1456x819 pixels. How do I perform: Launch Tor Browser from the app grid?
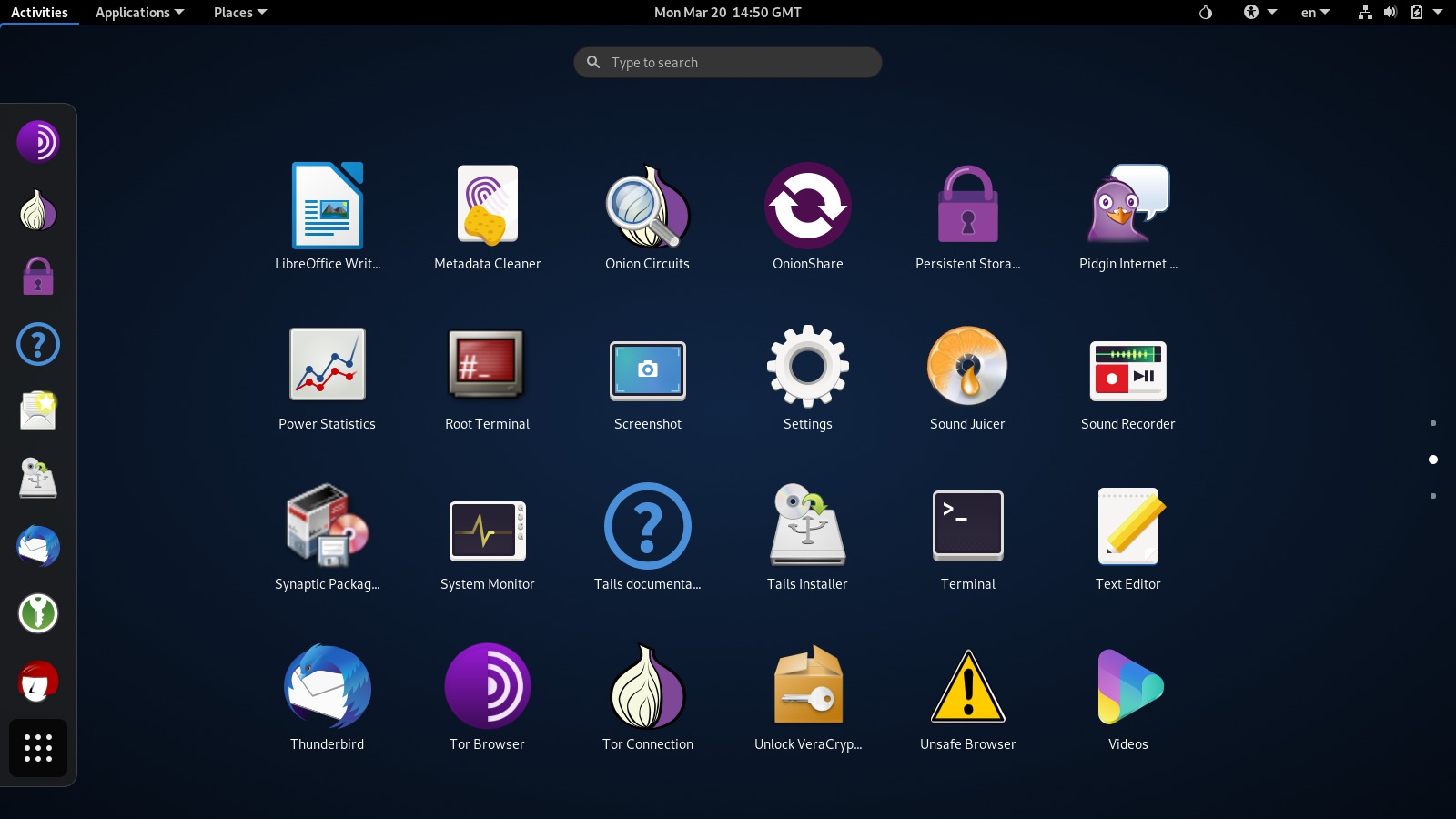coord(488,697)
